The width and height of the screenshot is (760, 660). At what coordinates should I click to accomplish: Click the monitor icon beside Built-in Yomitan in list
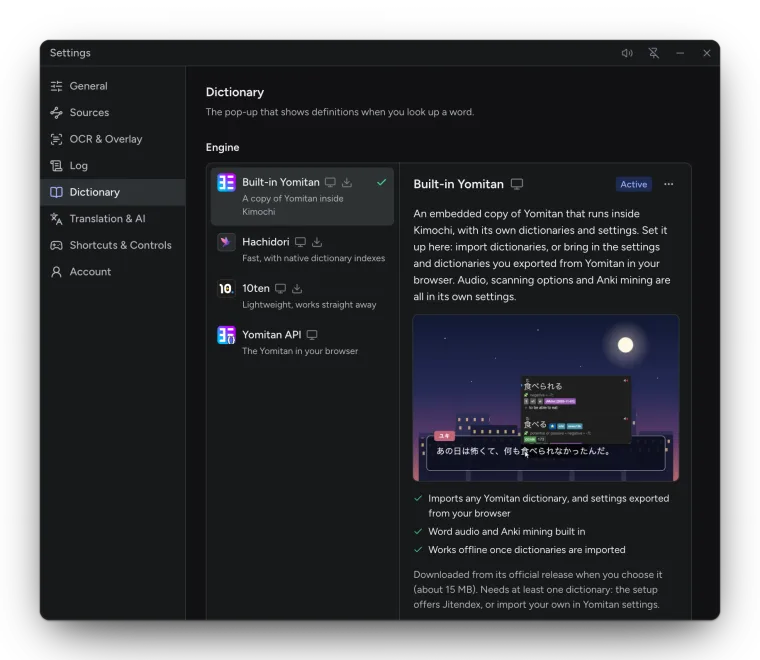tap(330, 182)
